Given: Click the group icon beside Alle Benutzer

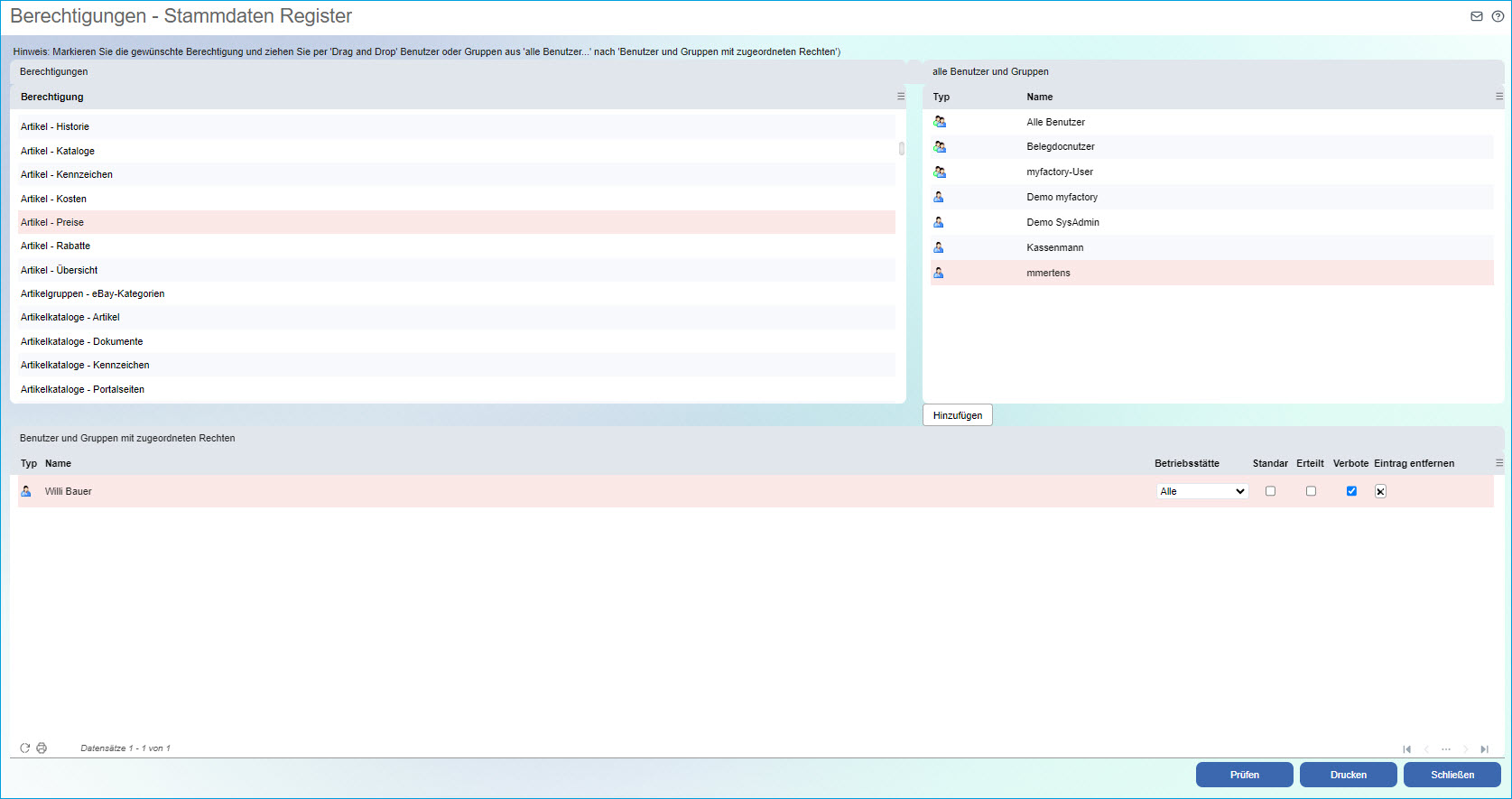Looking at the screenshot, I should click(940, 122).
